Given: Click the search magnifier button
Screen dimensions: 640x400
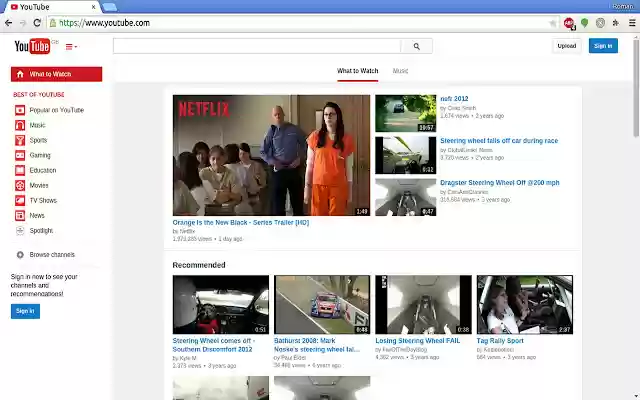Looking at the screenshot, I should pos(416,46).
